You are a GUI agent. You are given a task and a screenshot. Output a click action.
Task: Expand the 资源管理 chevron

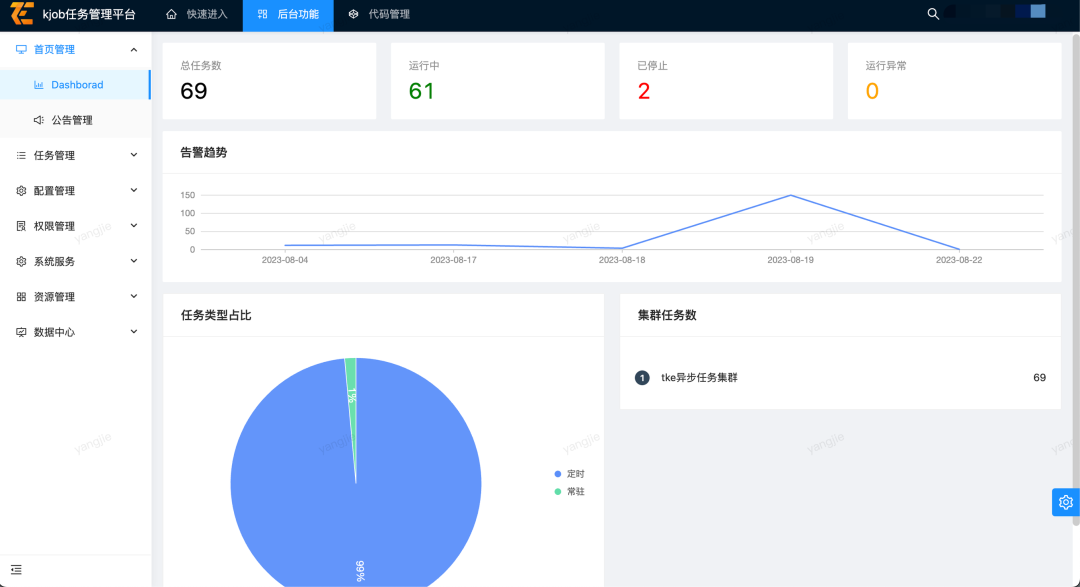click(134, 296)
